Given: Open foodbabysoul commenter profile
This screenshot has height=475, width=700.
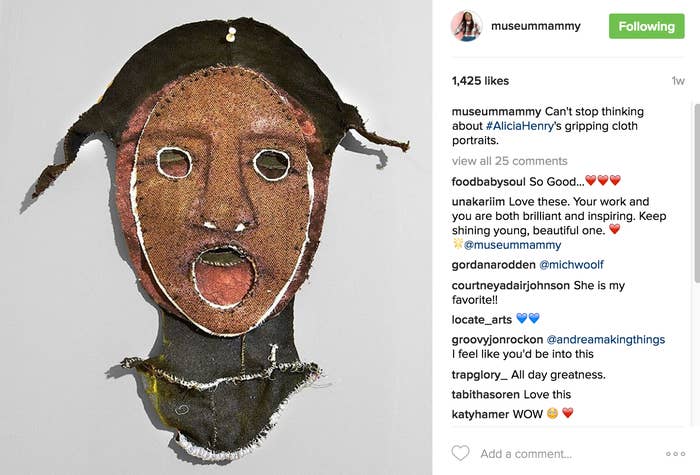Looking at the screenshot, I should tap(488, 182).
